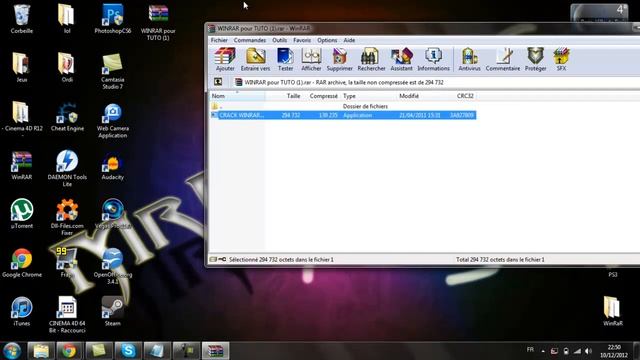
Task: Select the Audacity desktop shortcut
Action: (x=113, y=167)
